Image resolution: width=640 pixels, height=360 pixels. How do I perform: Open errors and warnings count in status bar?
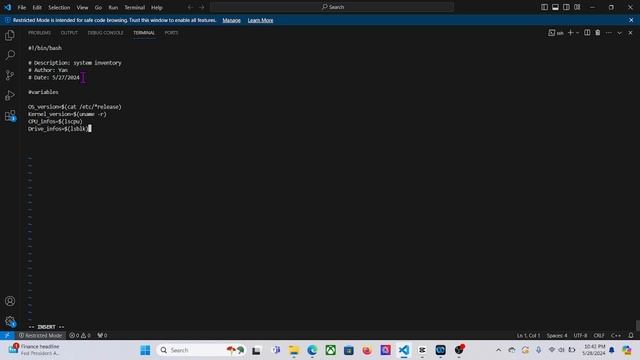pos(80,335)
